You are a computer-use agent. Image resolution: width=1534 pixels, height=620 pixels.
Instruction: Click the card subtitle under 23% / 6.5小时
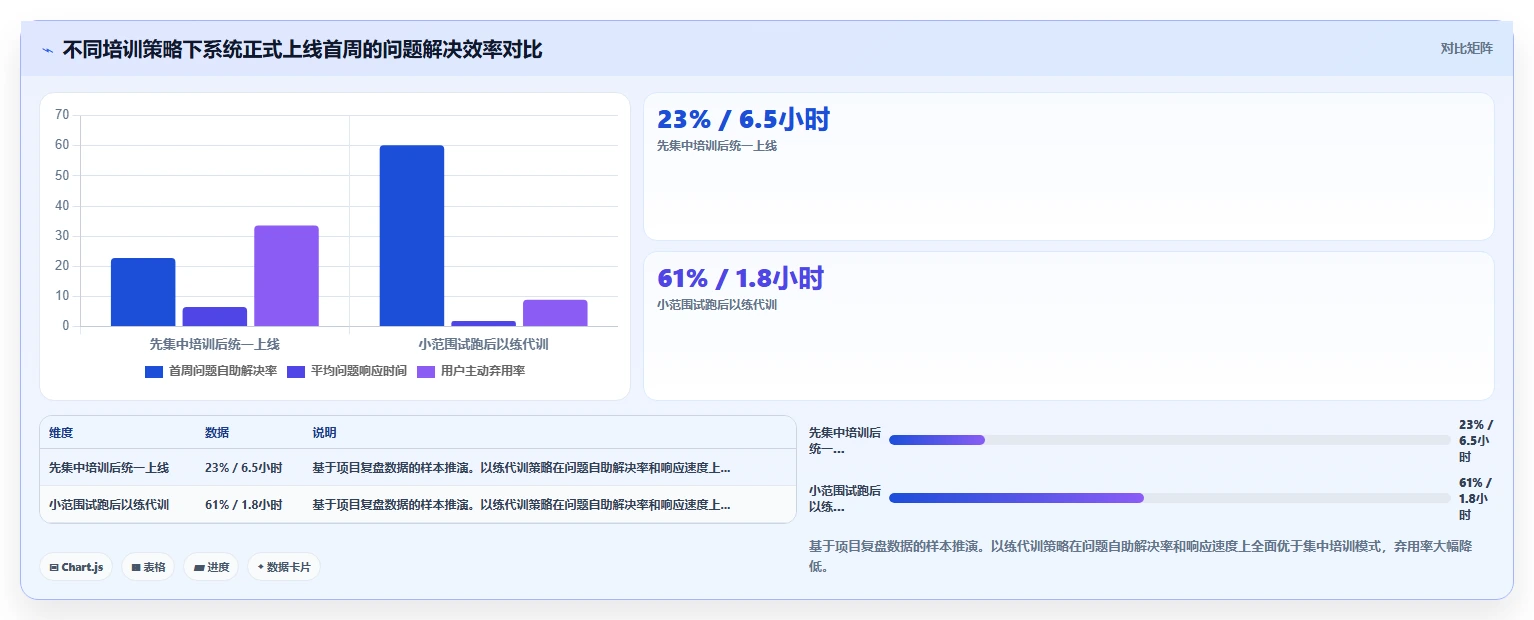pos(717,146)
